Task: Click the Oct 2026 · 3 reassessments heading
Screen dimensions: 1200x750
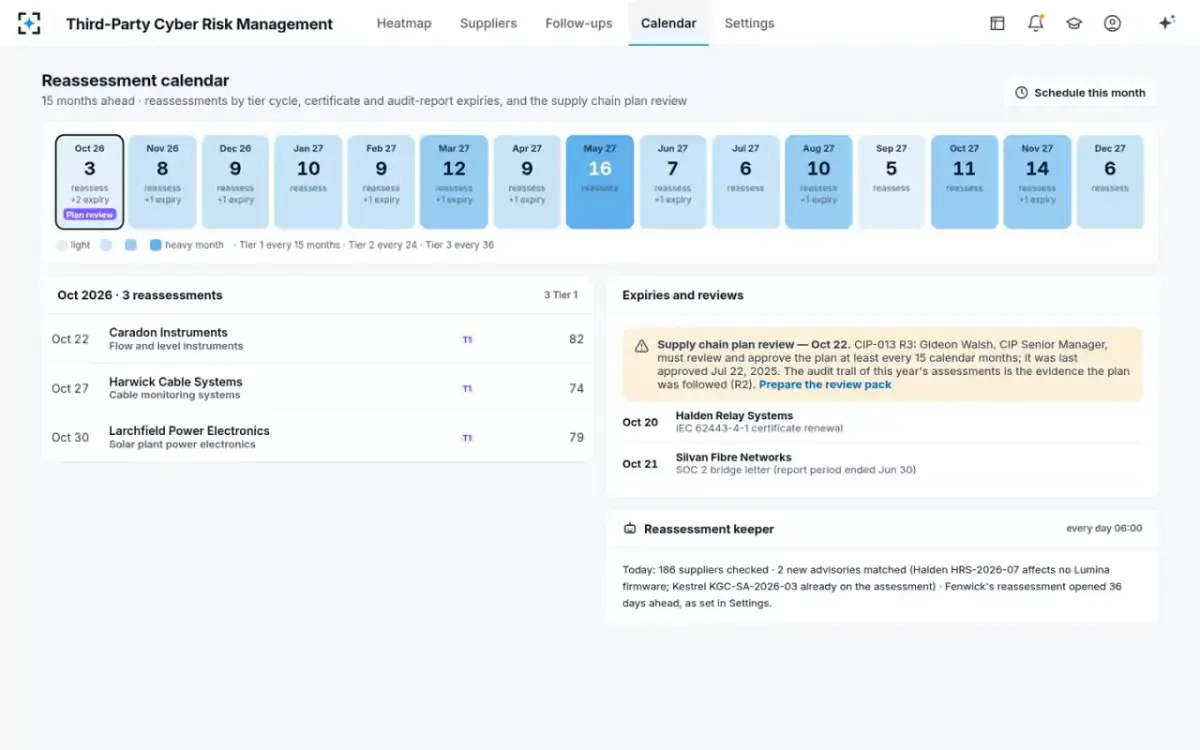Action: tap(140, 296)
